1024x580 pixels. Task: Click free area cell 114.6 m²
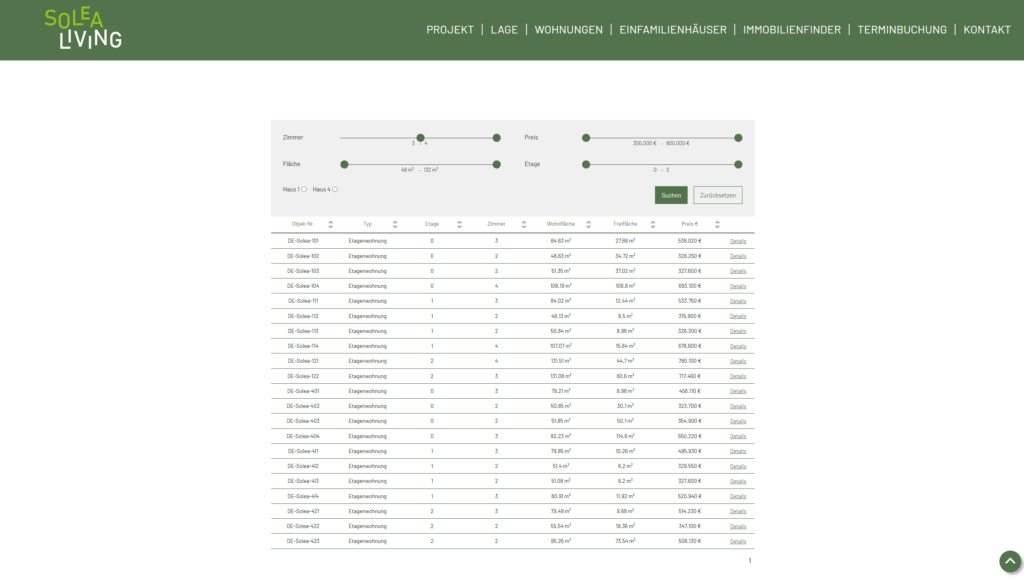click(625, 436)
